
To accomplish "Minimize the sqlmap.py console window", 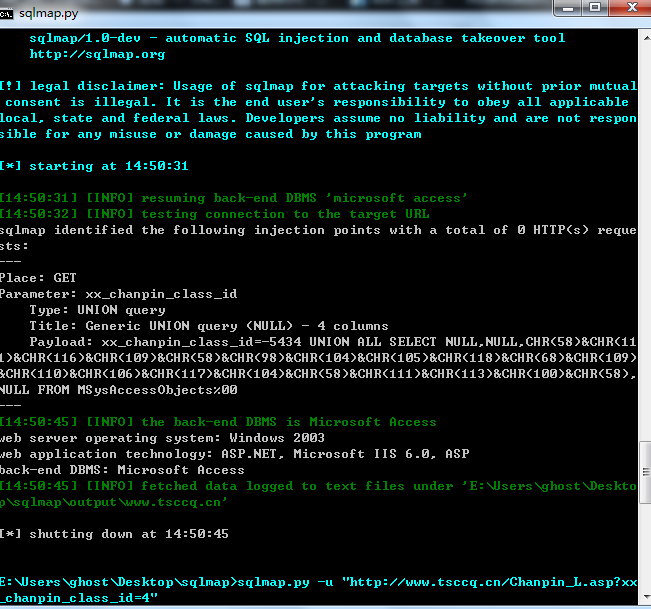I will (568, 8).
